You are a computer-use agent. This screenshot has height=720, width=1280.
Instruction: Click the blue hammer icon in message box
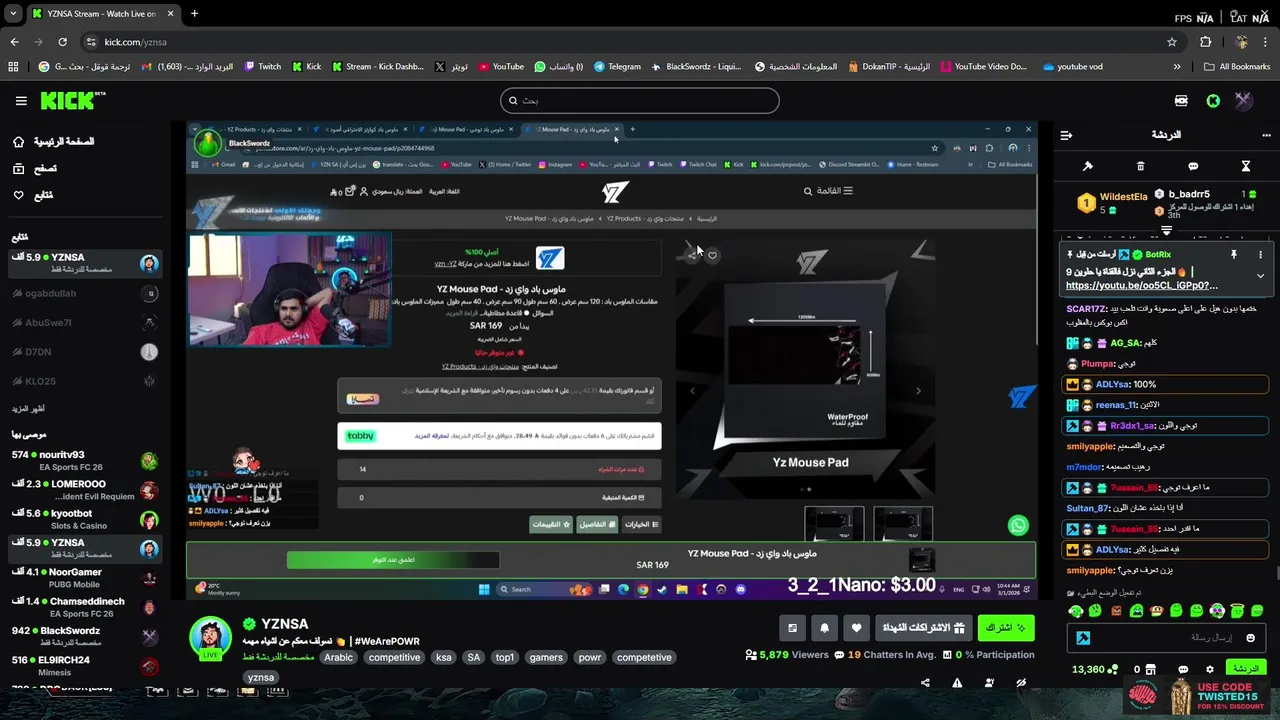[1084, 638]
